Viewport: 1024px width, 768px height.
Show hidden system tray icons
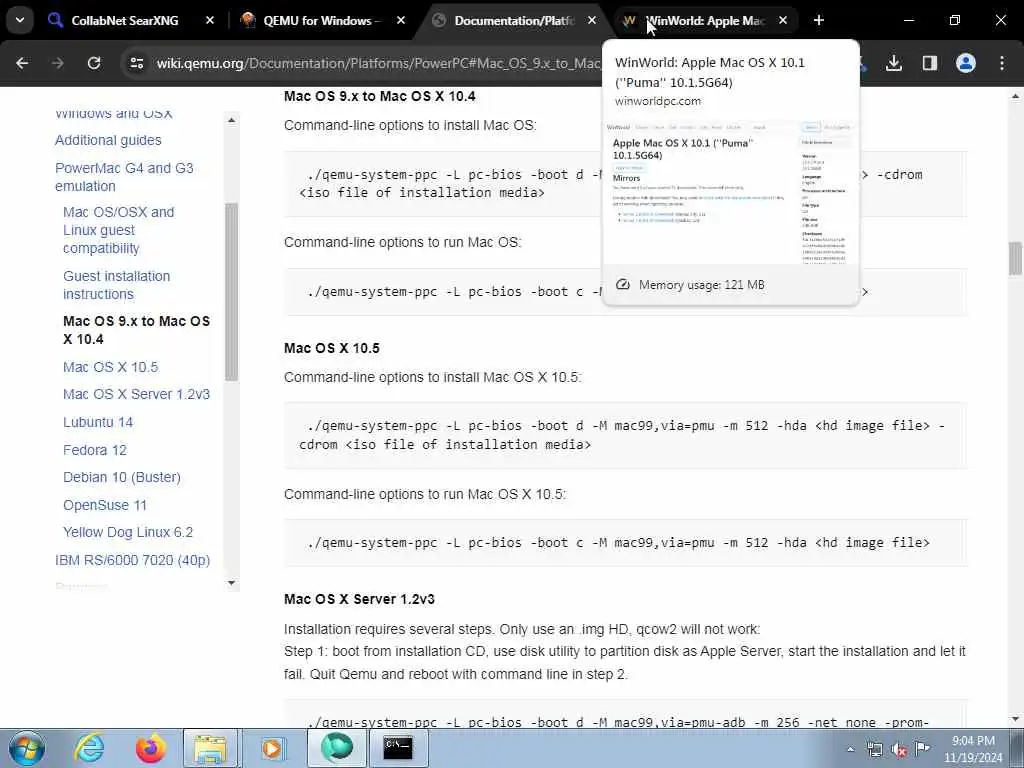click(850, 750)
